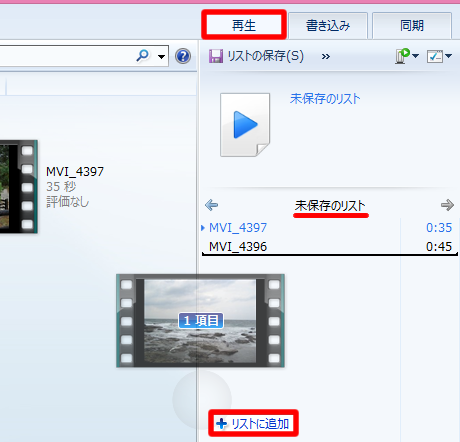
Task: Expand the play-to dropdown arrow
Action: (415, 56)
